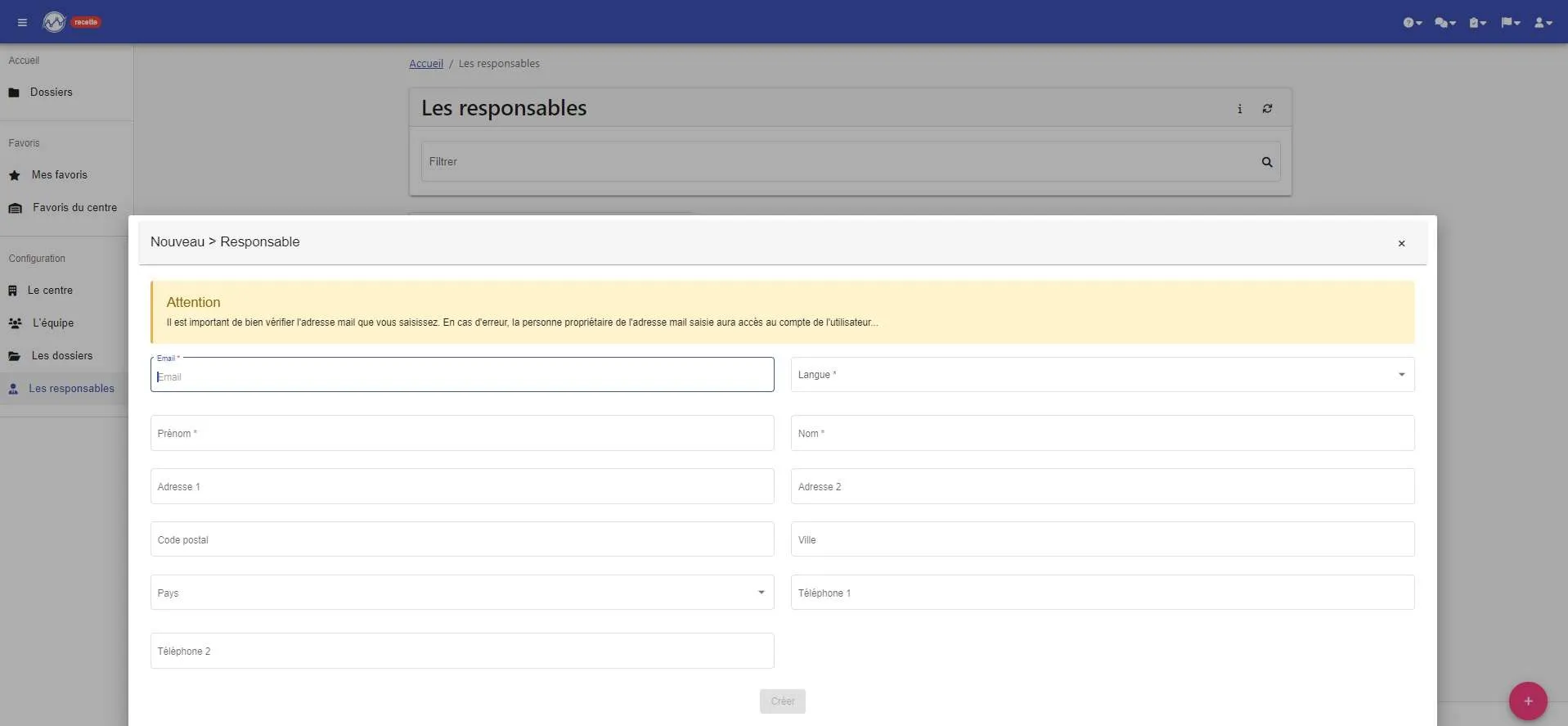Follow the Accueil breadcrumb link
The height and width of the screenshot is (726, 1568).
click(x=426, y=64)
